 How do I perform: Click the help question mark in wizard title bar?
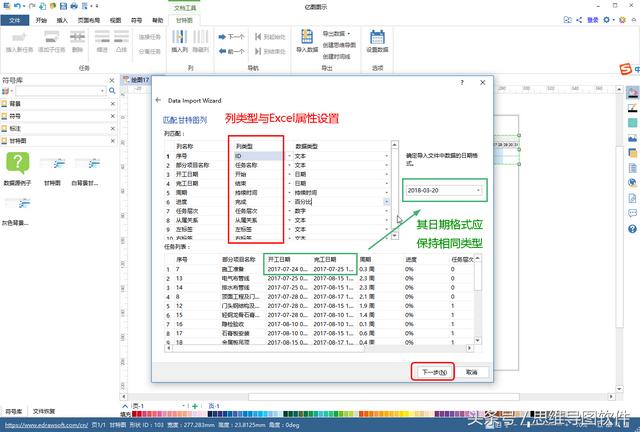point(462,82)
